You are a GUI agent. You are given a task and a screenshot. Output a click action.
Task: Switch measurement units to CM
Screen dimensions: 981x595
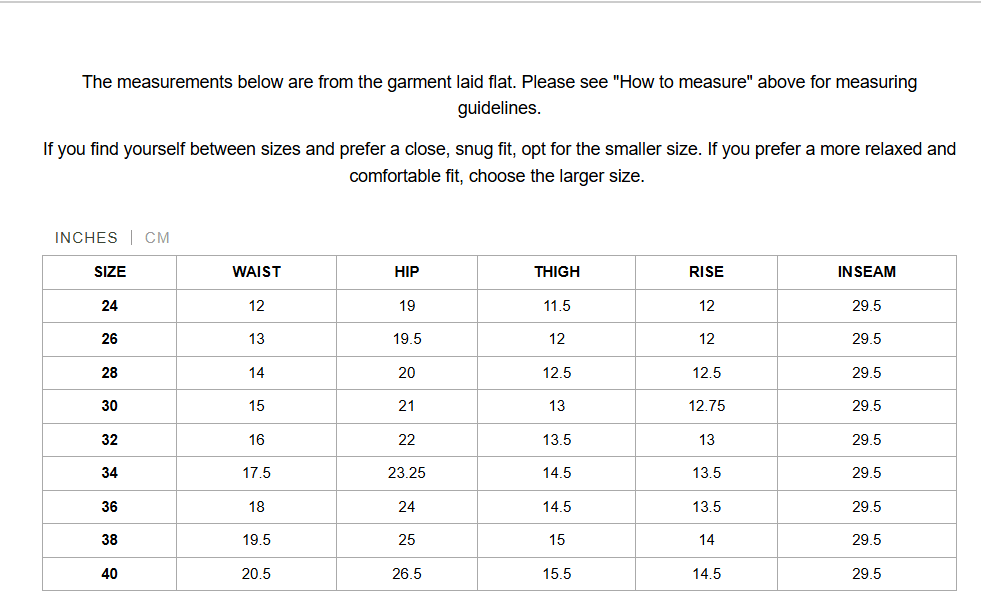[x=157, y=238]
